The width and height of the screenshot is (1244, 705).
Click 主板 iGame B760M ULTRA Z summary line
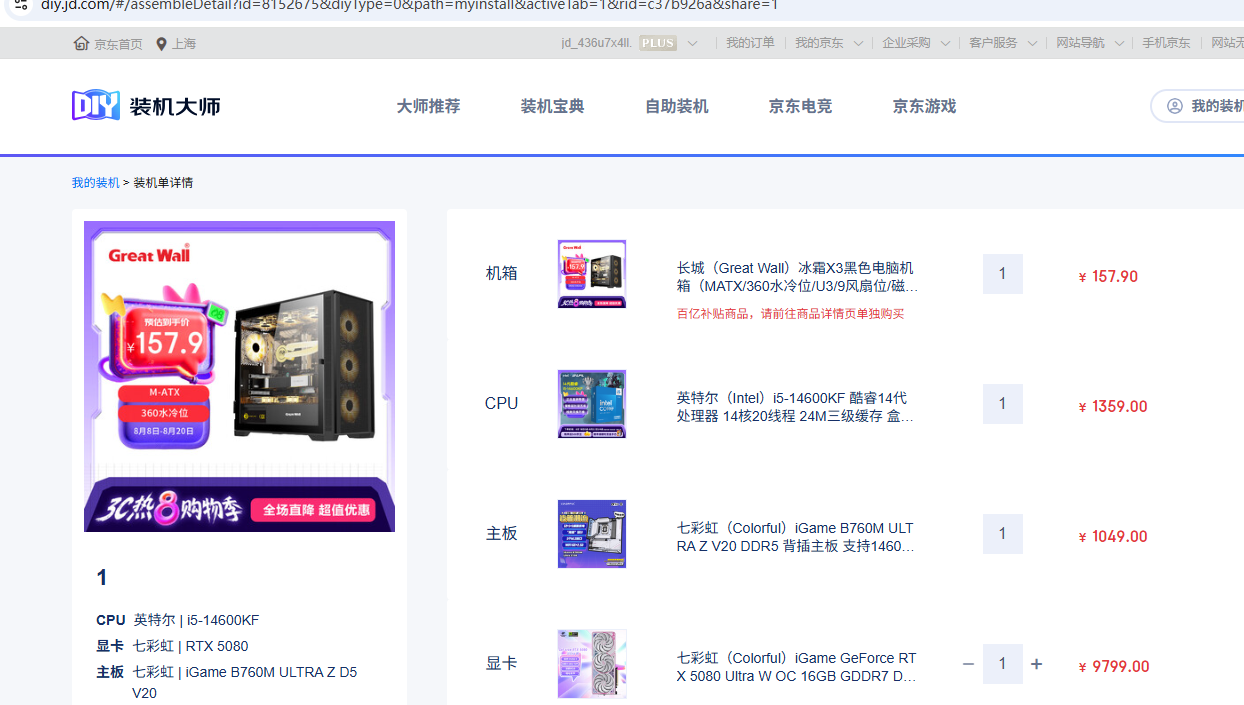[x=227, y=682]
